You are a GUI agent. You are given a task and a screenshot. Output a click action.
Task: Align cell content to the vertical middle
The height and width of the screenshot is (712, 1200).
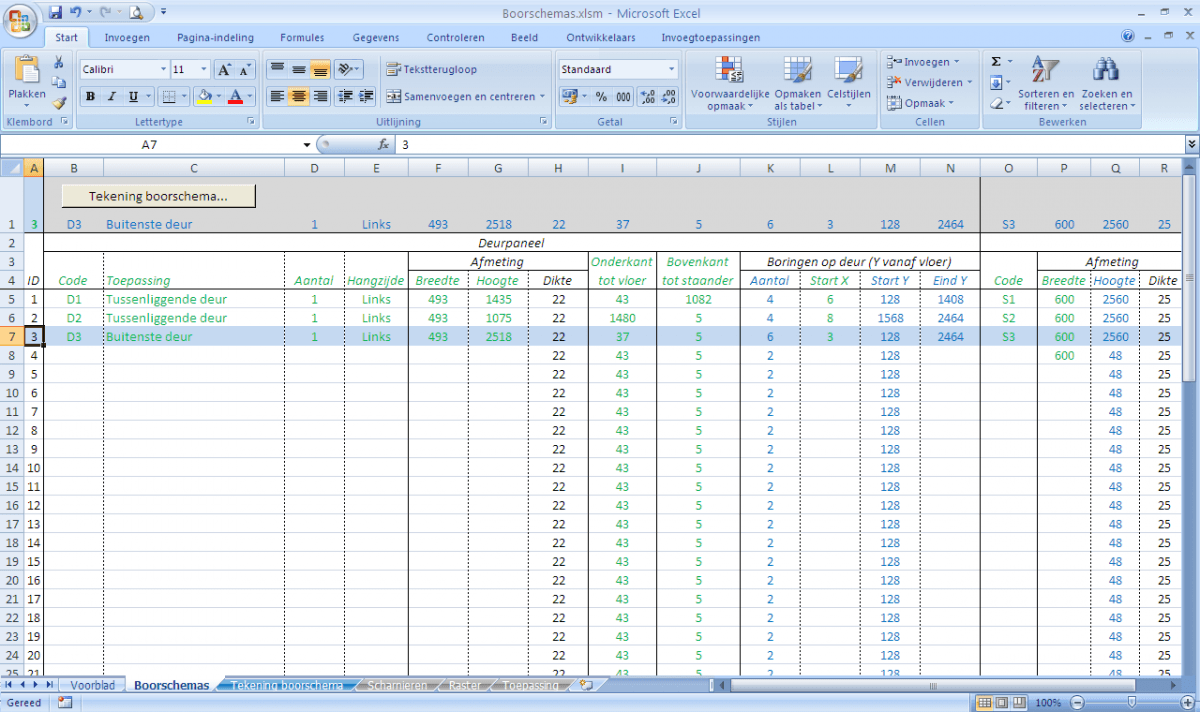[298, 70]
